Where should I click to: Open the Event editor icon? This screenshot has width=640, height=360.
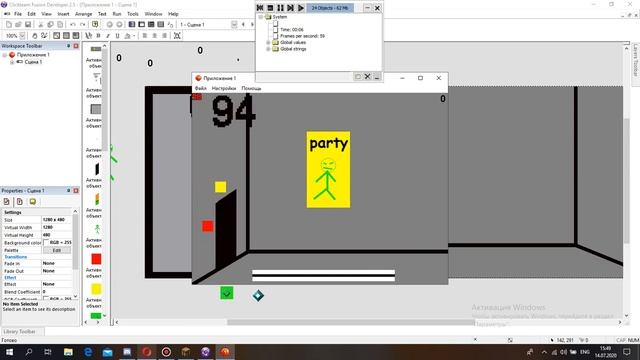click(151, 24)
